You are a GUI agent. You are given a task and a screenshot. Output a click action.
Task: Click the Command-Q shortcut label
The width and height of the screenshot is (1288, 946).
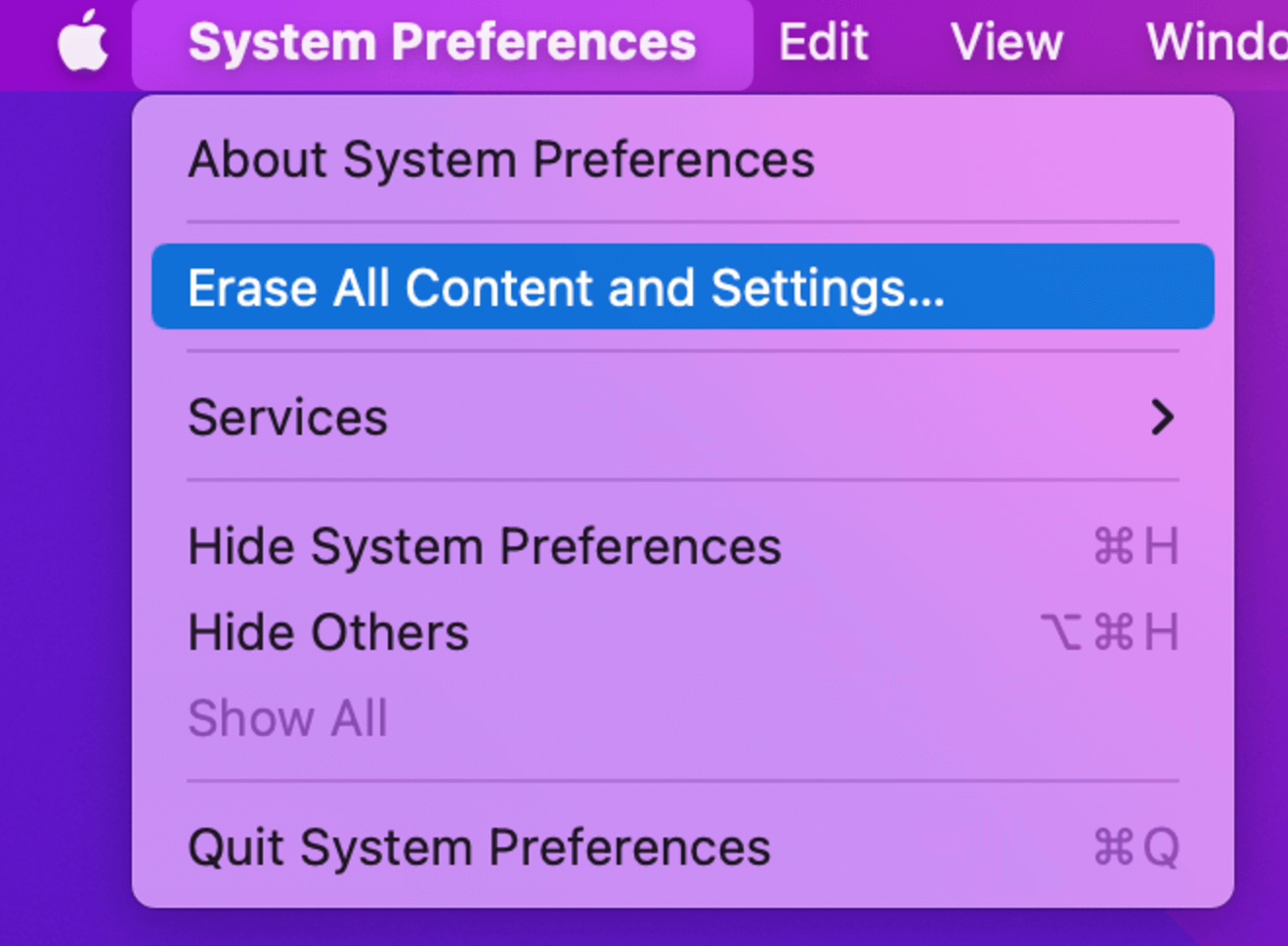pos(1137,846)
